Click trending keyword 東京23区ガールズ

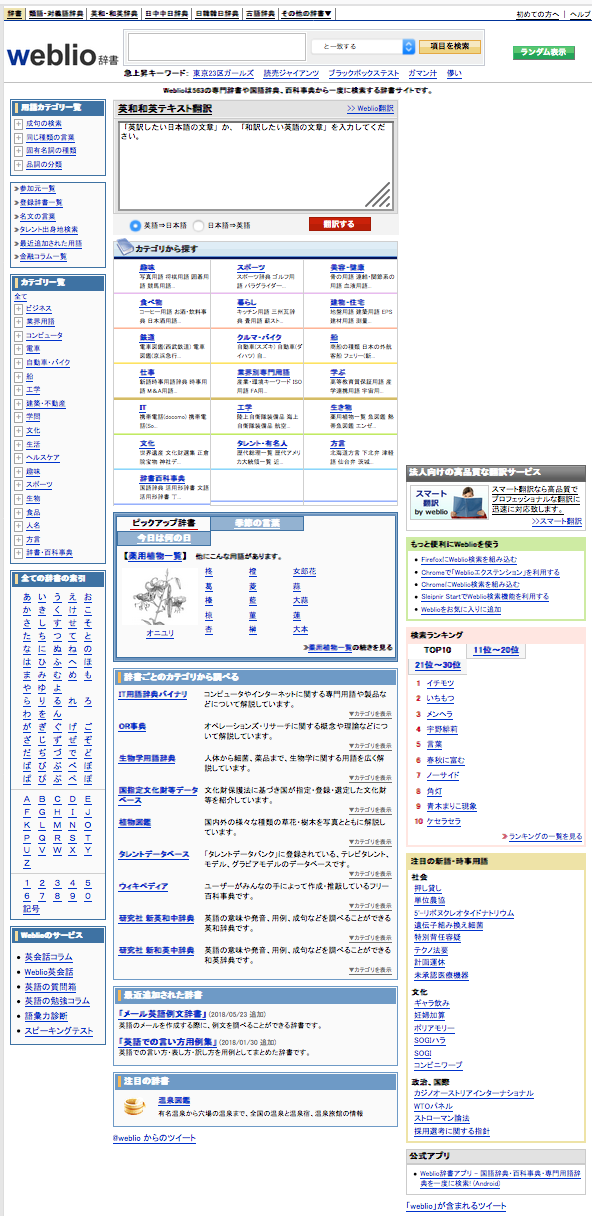[x=224, y=73]
